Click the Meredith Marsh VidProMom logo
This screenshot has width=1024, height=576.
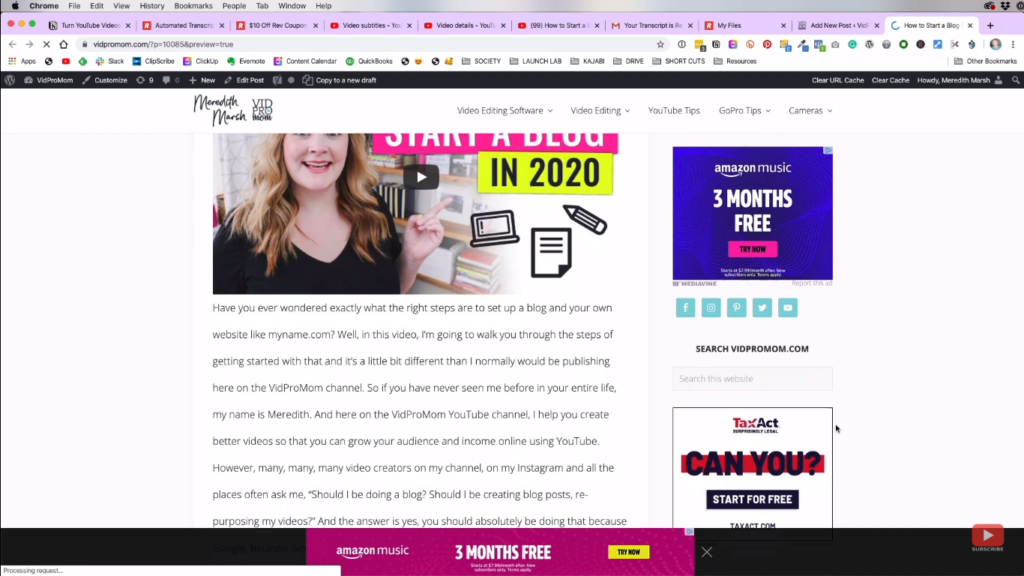coord(233,110)
